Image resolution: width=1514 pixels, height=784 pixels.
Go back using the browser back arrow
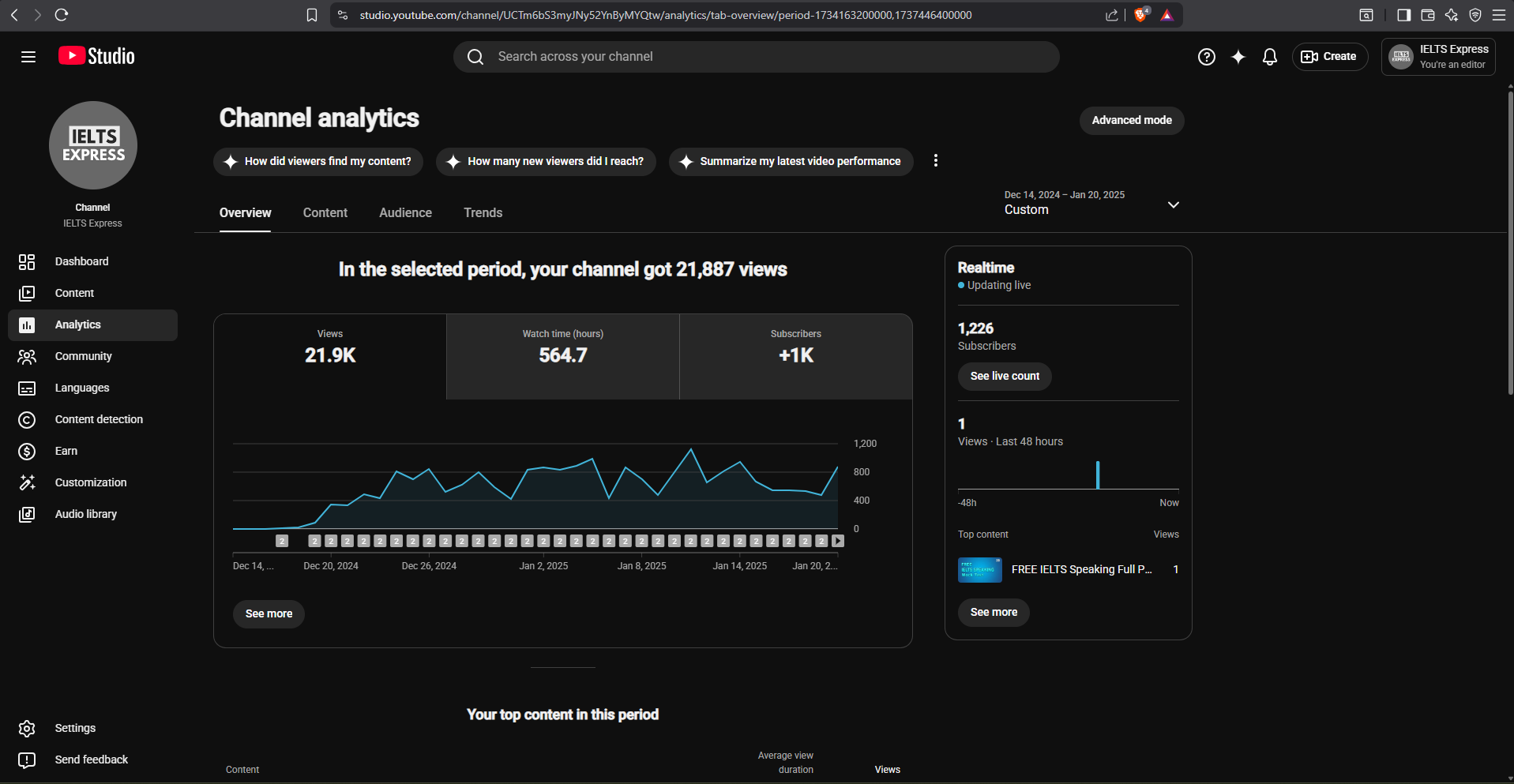tap(14, 15)
